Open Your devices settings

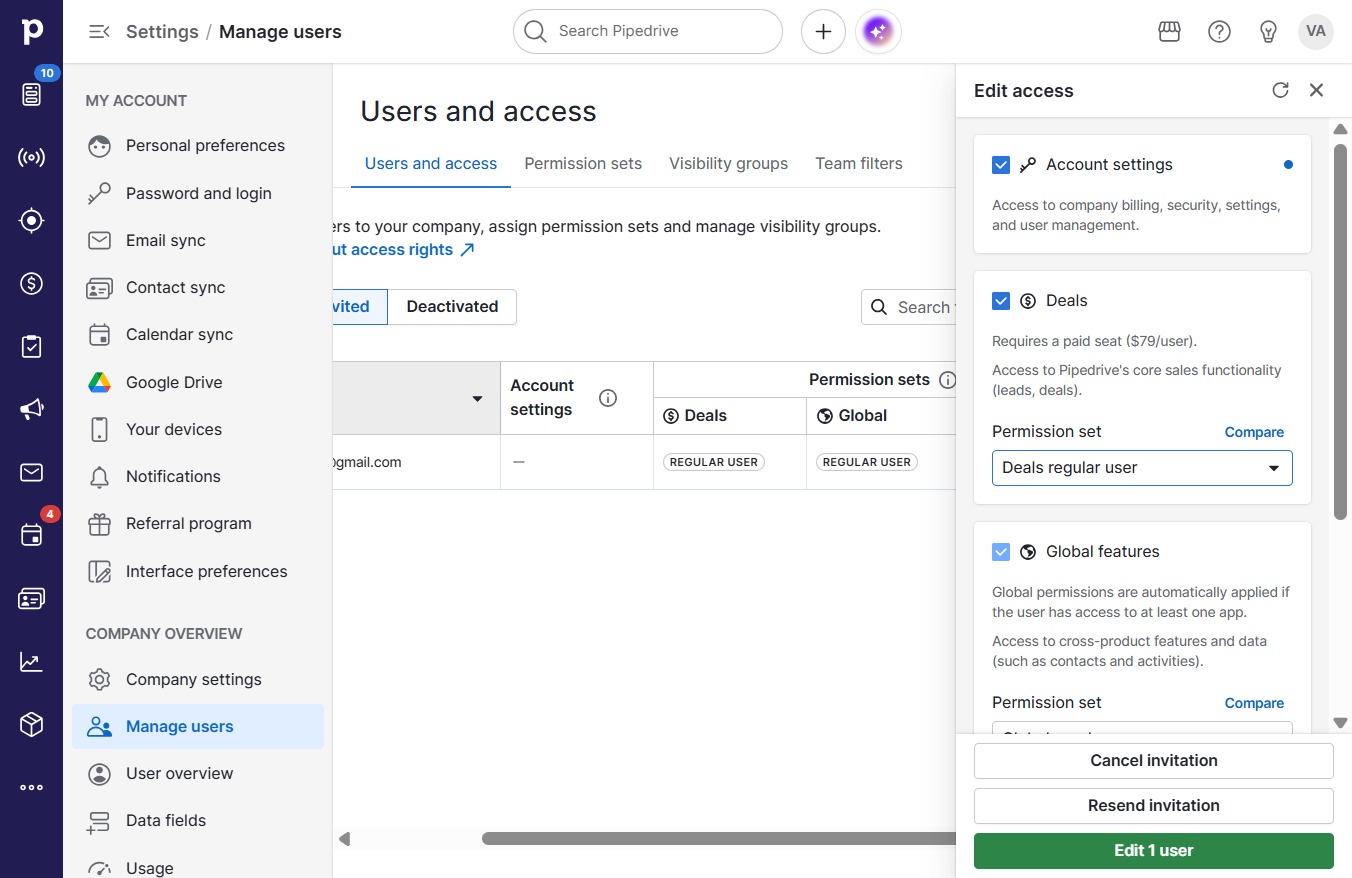click(198, 430)
